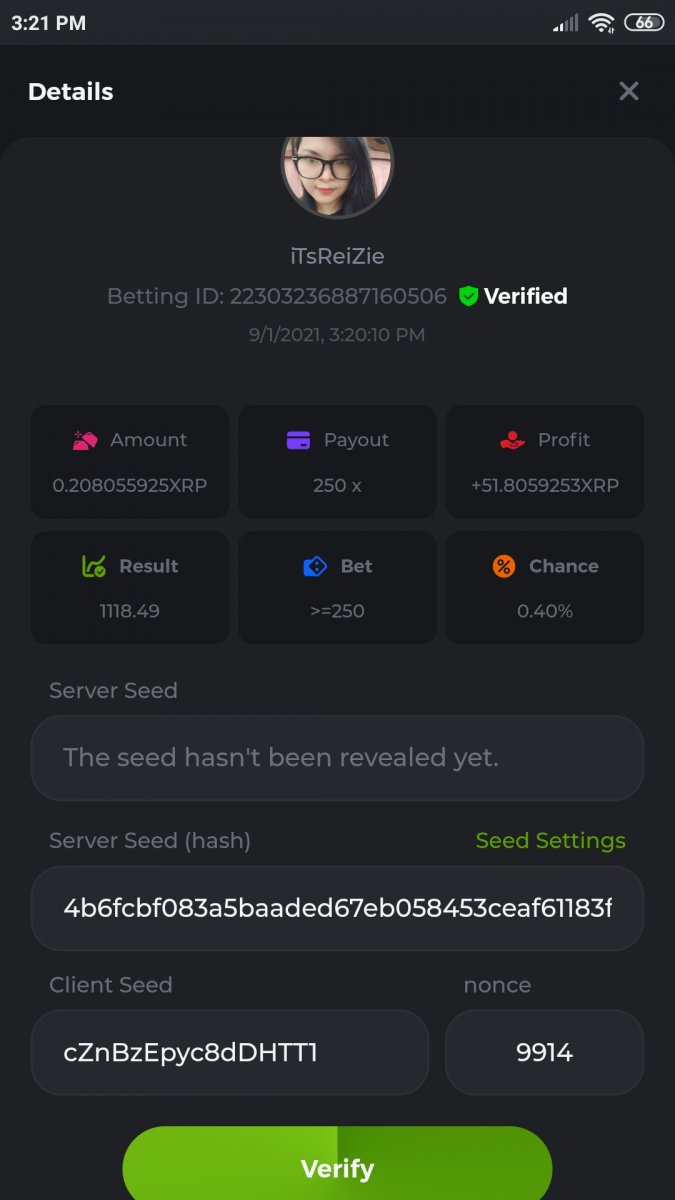
Task: Tap the green Verified shield icon
Action: tap(468, 296)
